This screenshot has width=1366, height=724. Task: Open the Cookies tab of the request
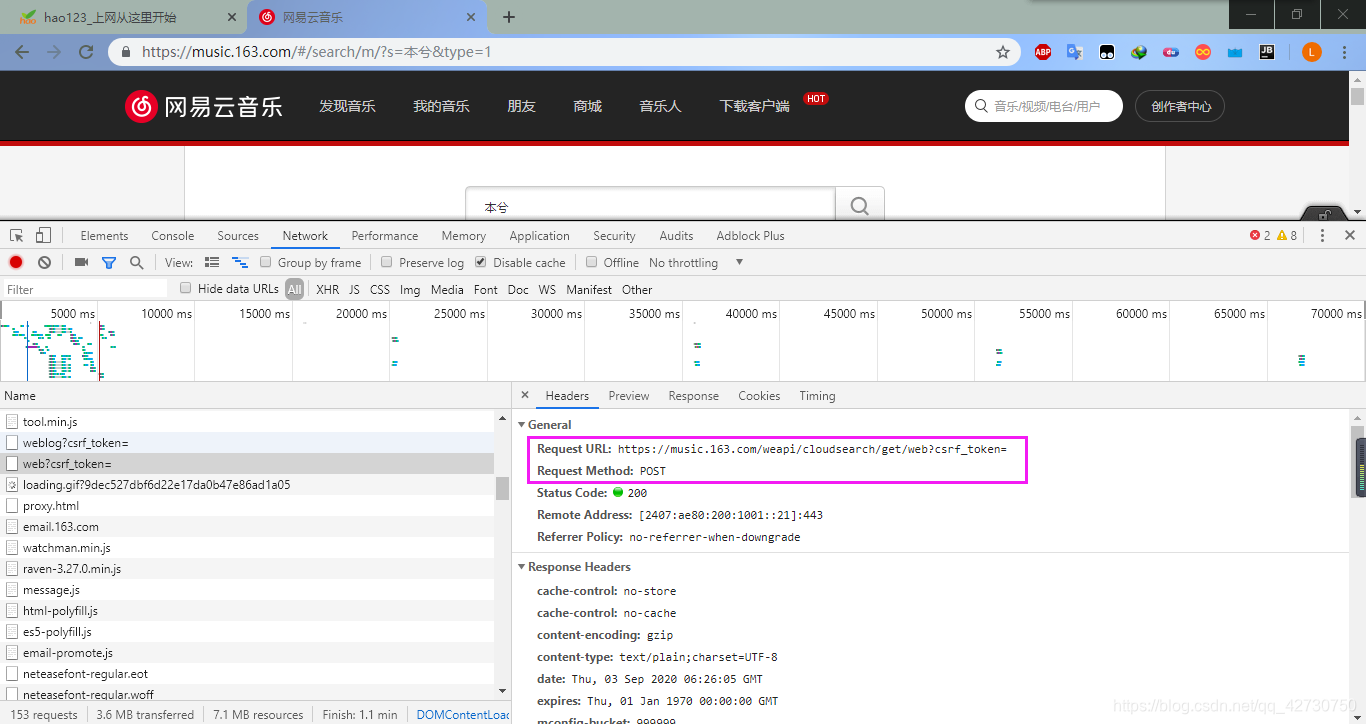pyautogui.click(x=759, y=396)
